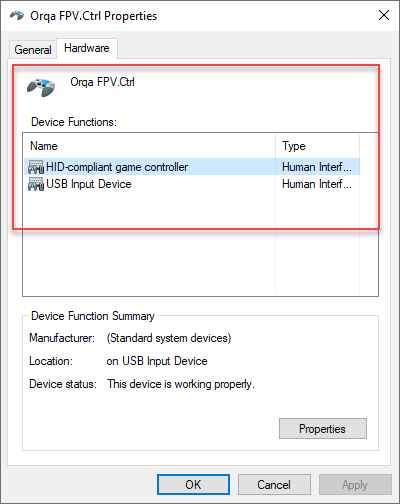Screen dimensions: 400x504
Task: Select the HID-compliant game controller entry
Action: pos(117,167)
